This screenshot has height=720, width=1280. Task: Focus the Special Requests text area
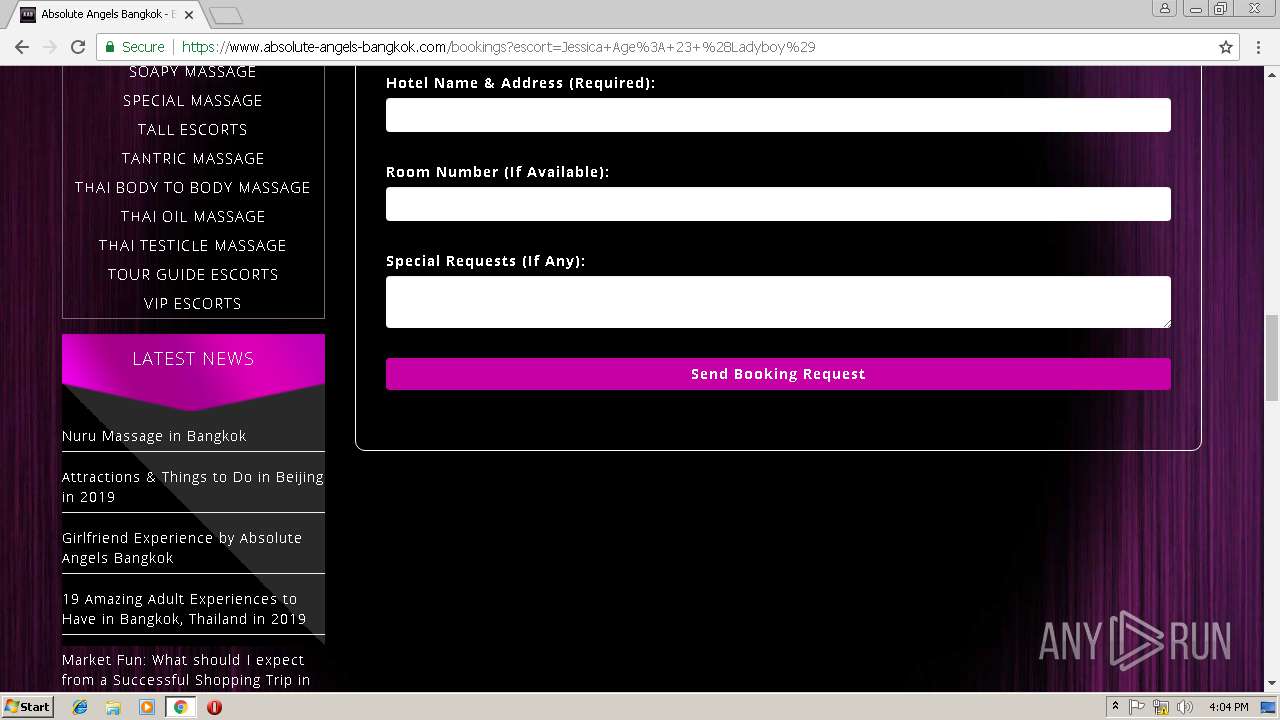tap(778, 302)
